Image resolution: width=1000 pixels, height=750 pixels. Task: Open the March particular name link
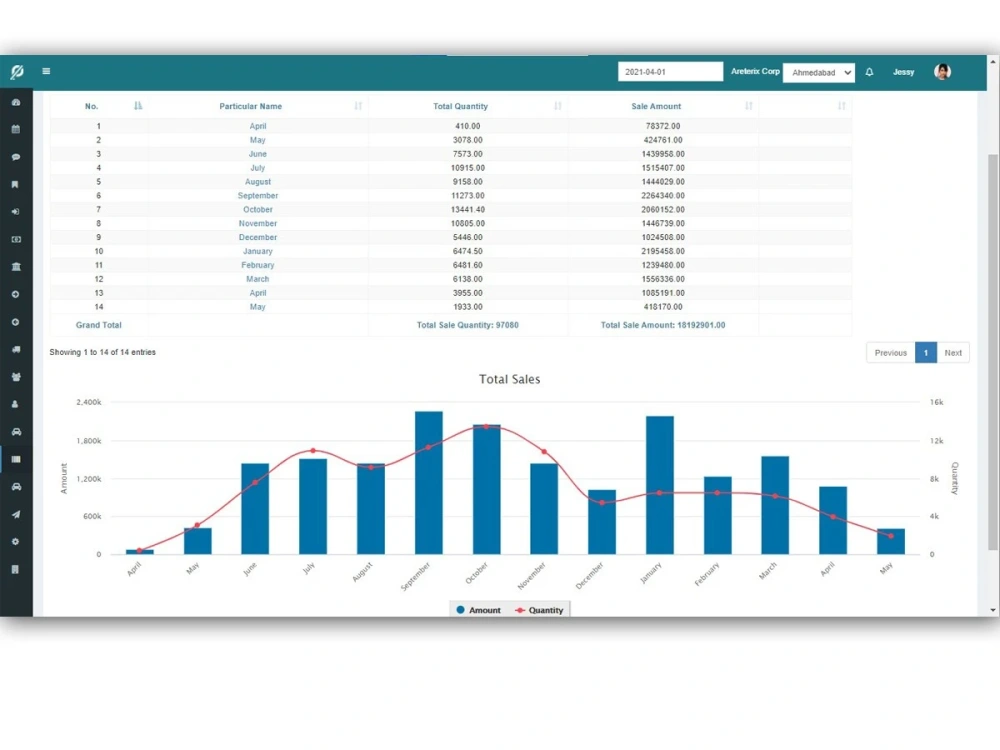(x=258, y=279)
